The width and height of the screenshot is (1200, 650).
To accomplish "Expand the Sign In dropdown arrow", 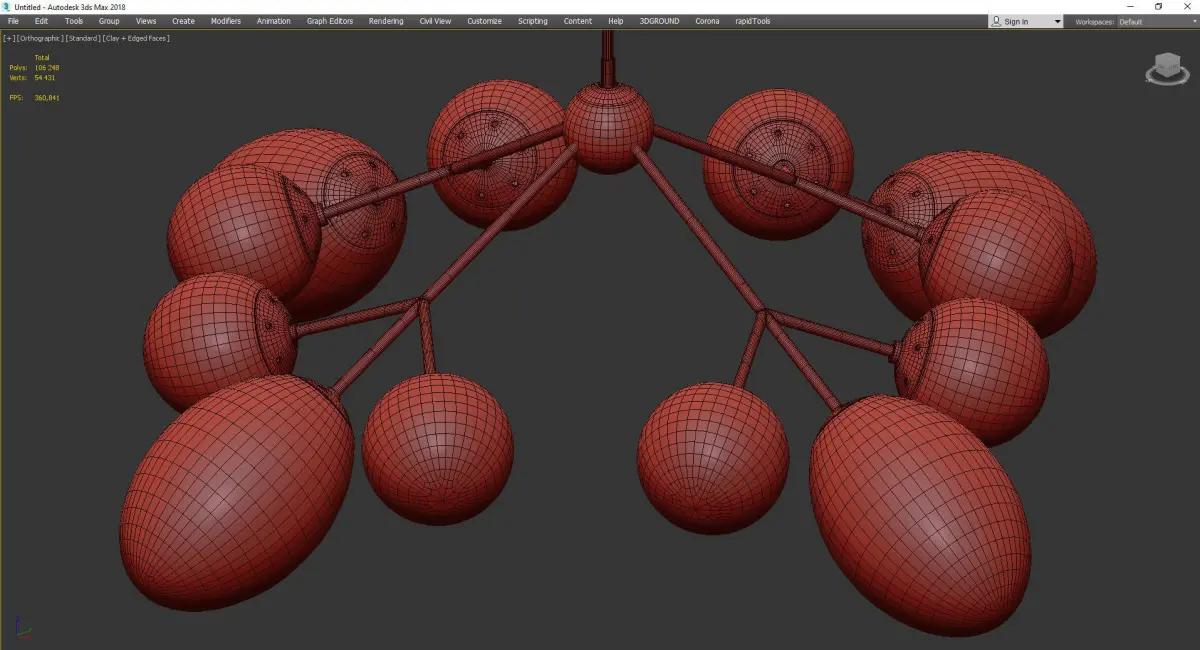I will pyautogui.click(x=1057, y=22).
